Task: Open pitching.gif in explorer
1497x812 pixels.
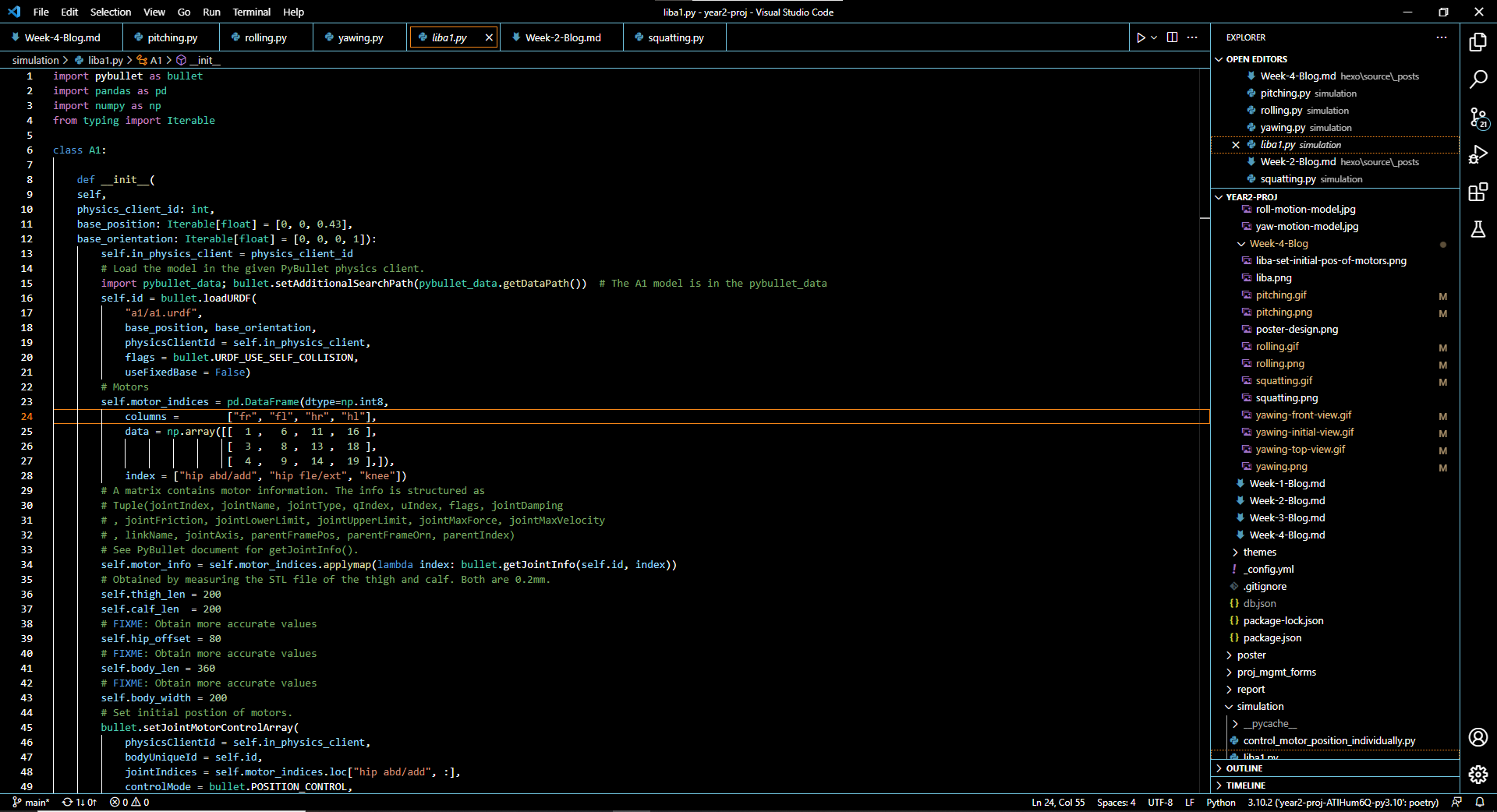Action: click(x=1281, y=295)
